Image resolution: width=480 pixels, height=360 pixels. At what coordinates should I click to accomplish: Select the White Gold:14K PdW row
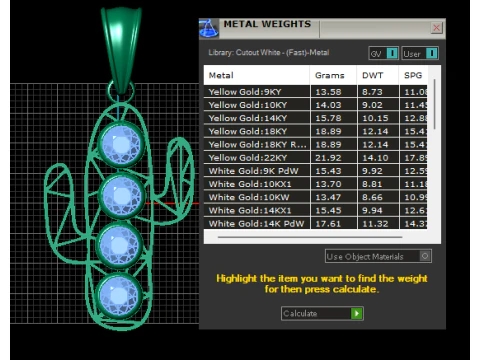[x=315, y=223]
